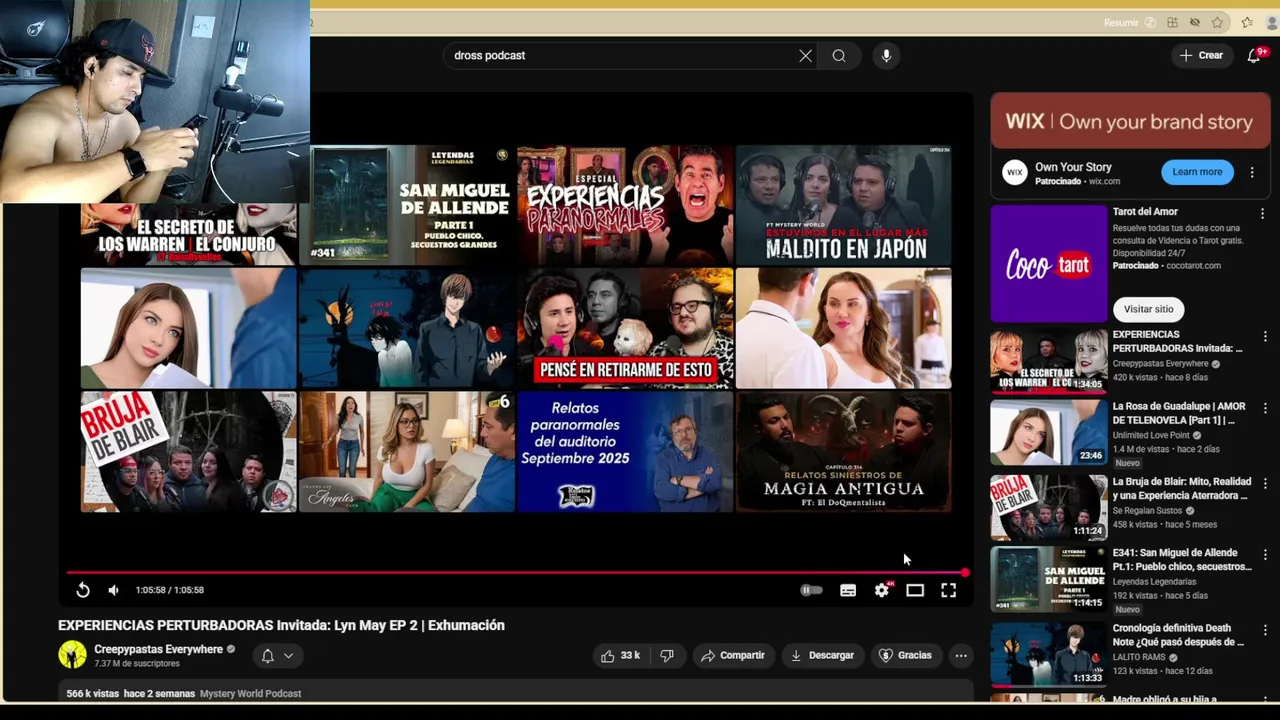Screen dimensions: 1280x720
Task: Add page to favorites star icon
Action: [x=1217, y=23]
